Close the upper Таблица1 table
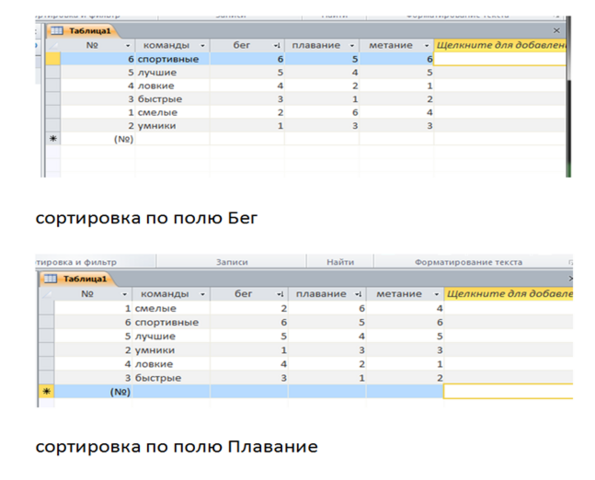The width and height of the screenshot is (595, 480). pos(556,31)
